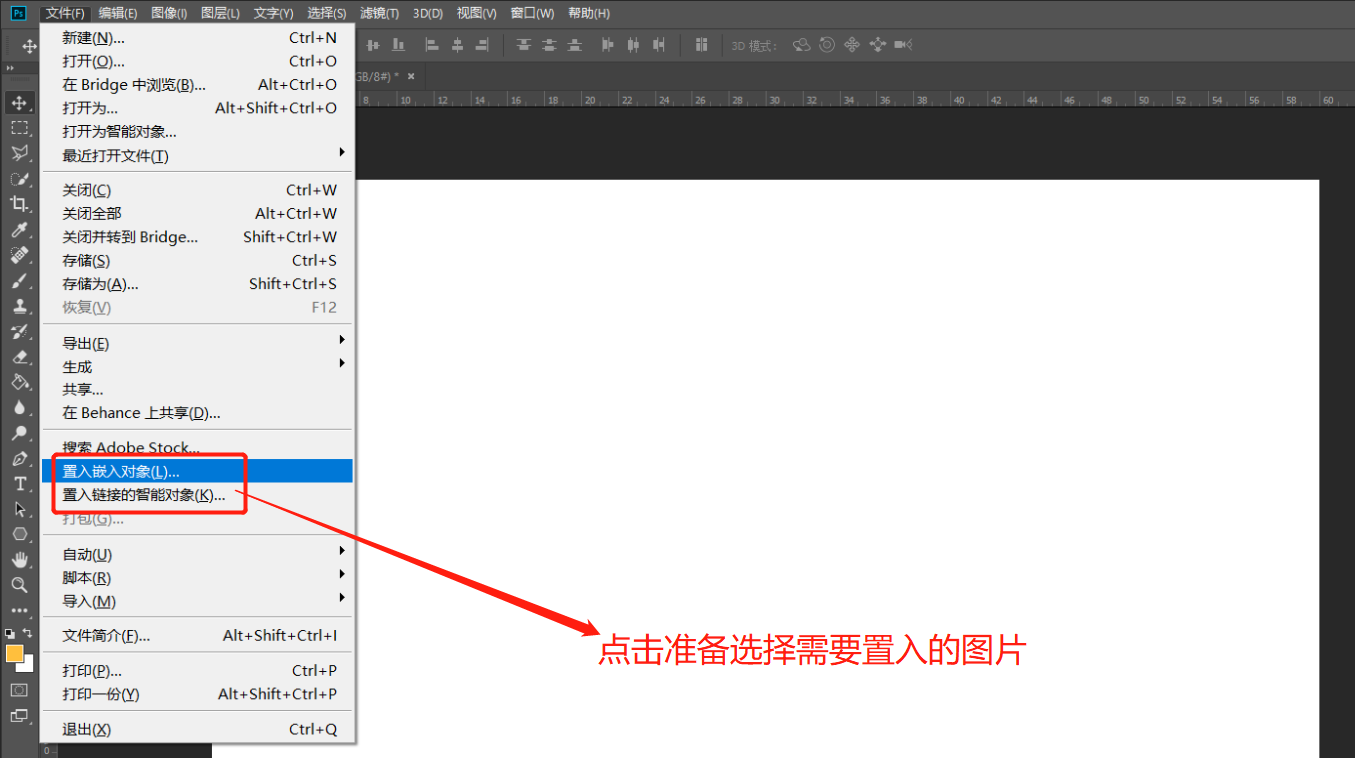Viewport: 1355px width, 758px height.
Task: Click the align horizontal centers icon
Action: [457, 45]
